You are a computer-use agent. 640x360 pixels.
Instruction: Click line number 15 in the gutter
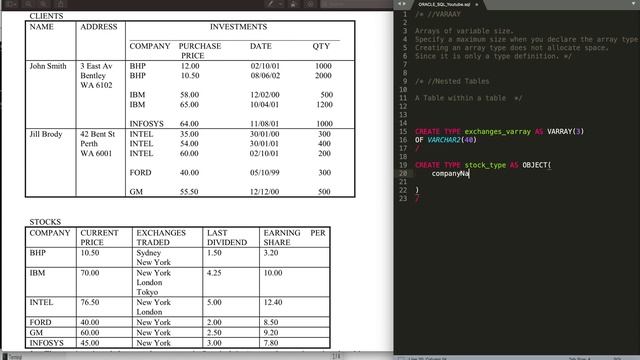[403, 131]
